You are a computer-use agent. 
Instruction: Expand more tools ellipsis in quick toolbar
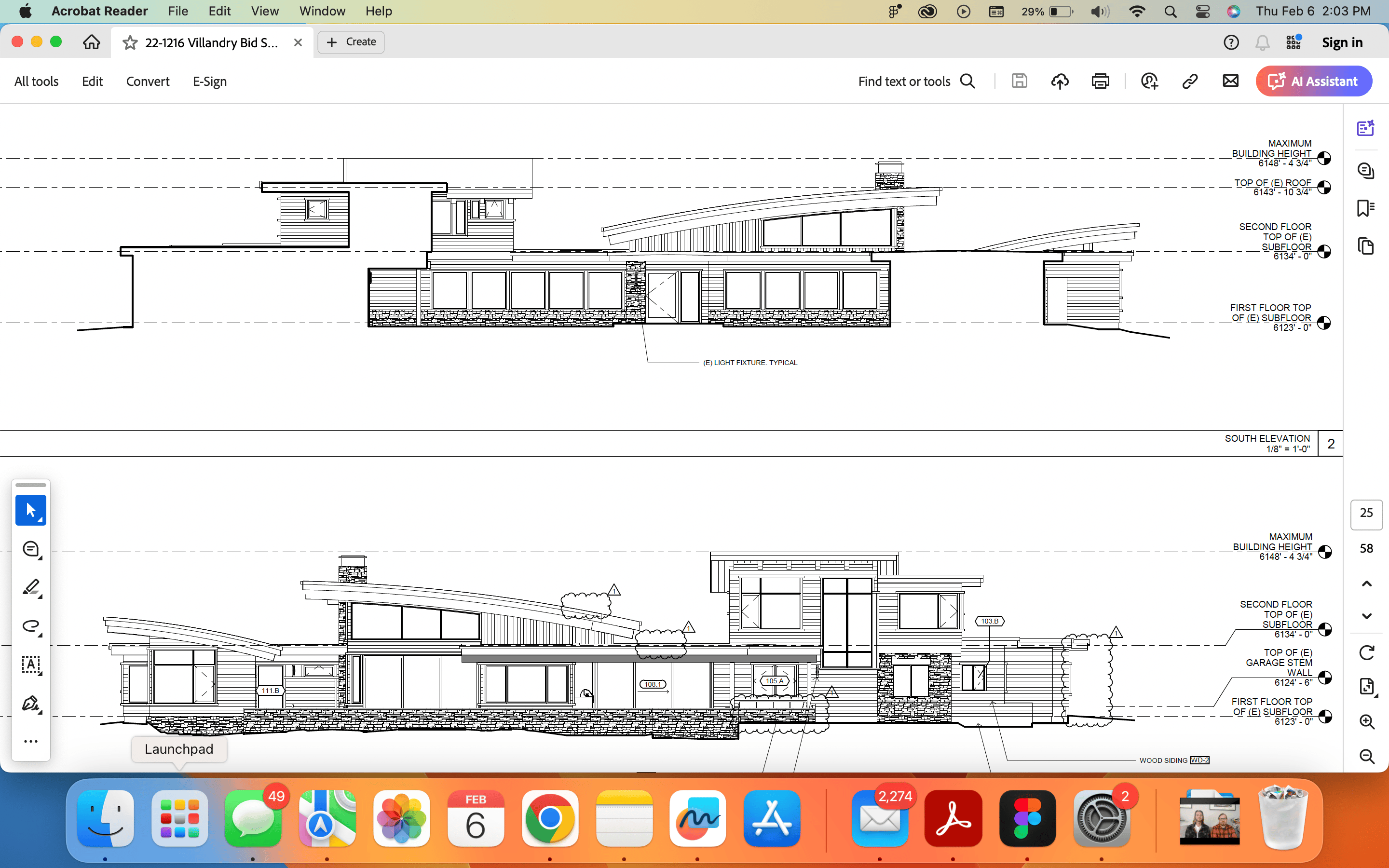click(30, 741)
